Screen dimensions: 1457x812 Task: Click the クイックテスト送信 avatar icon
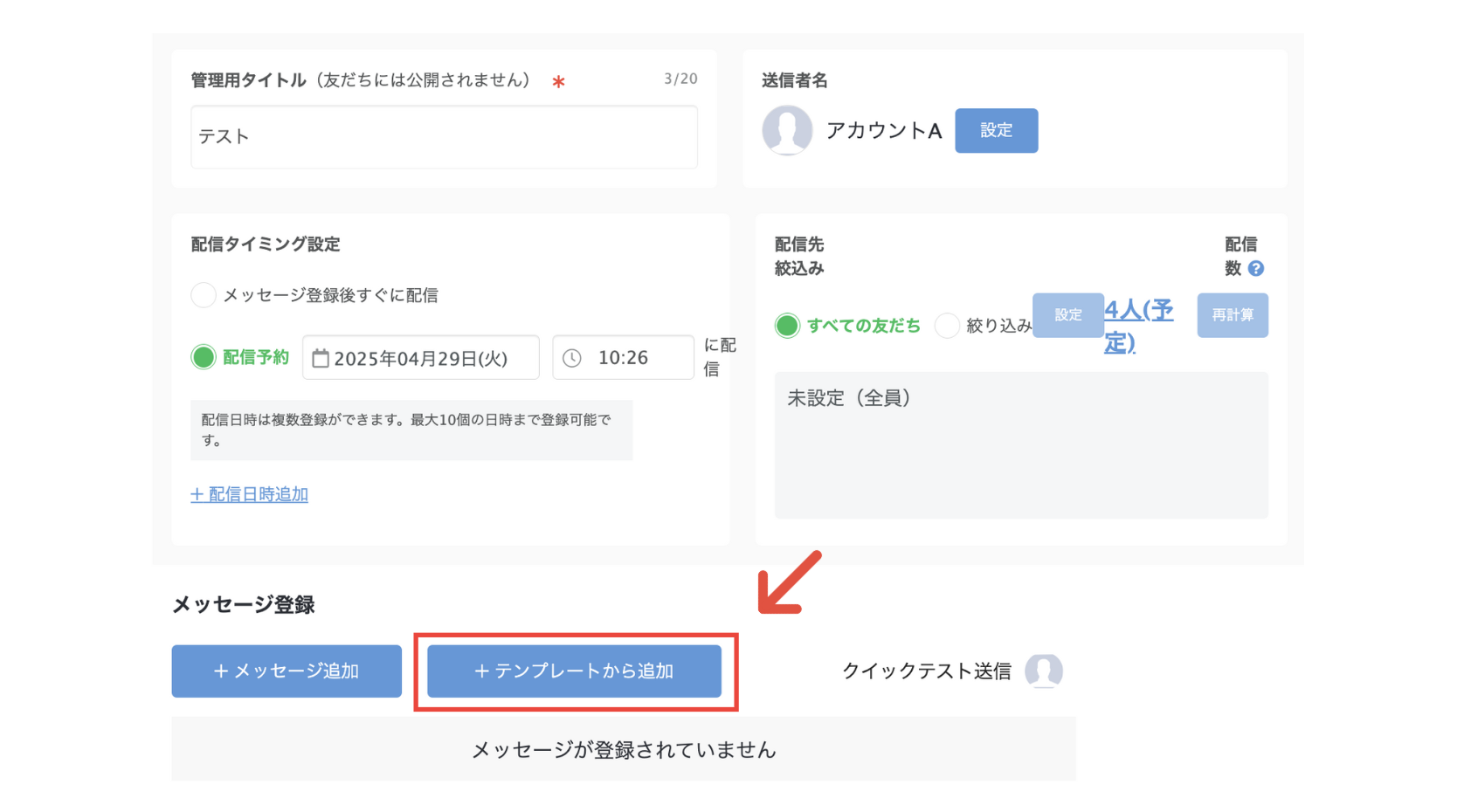coord(1044,671)
